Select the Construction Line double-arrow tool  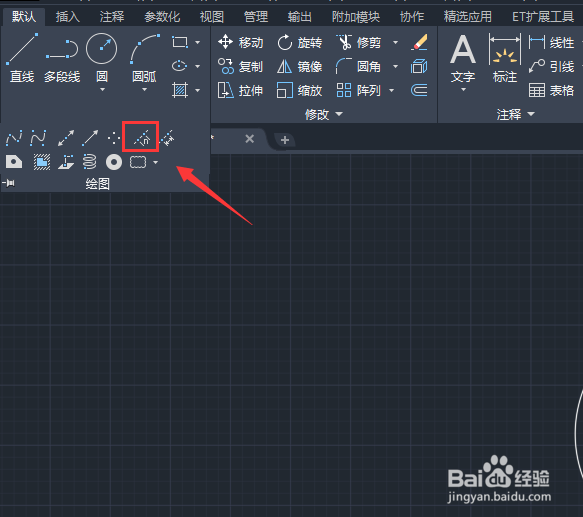click(x=65, y=138)
